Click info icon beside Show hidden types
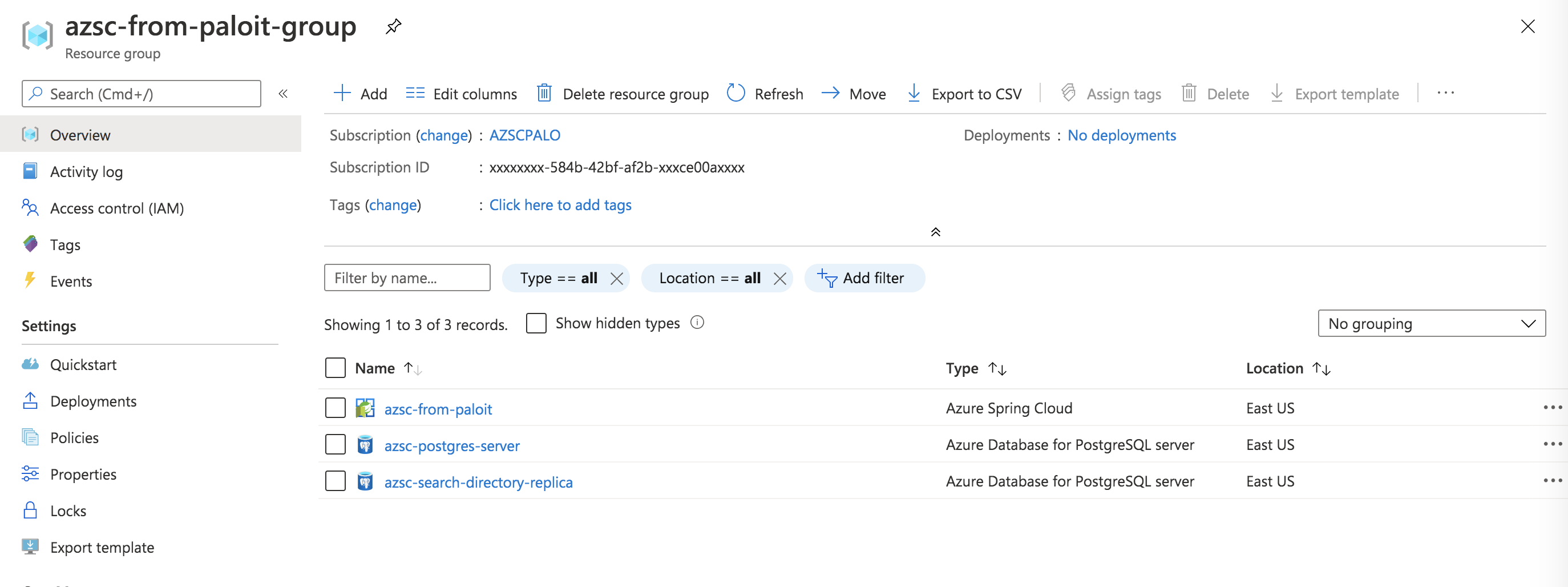 697,323
